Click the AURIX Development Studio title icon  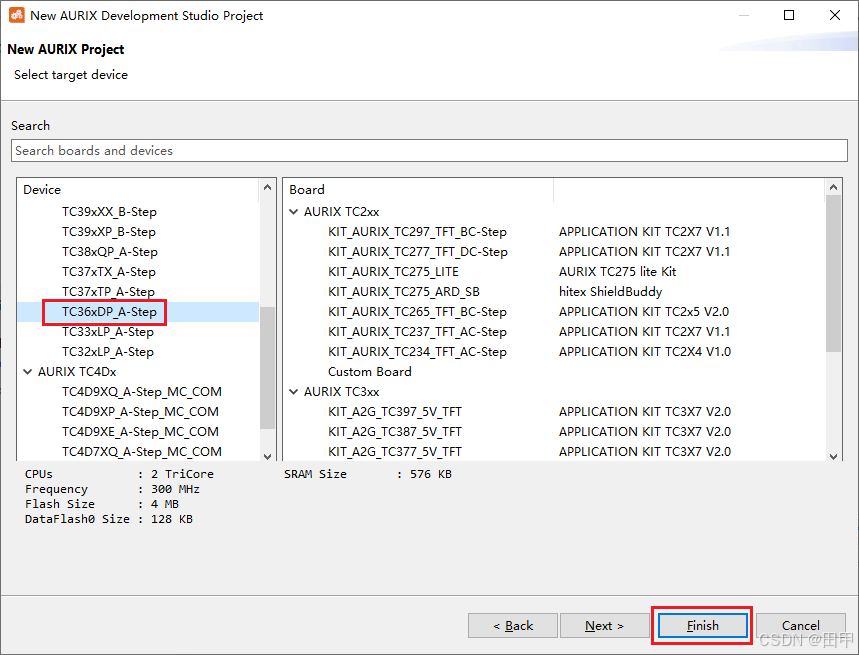coord(16,15)
